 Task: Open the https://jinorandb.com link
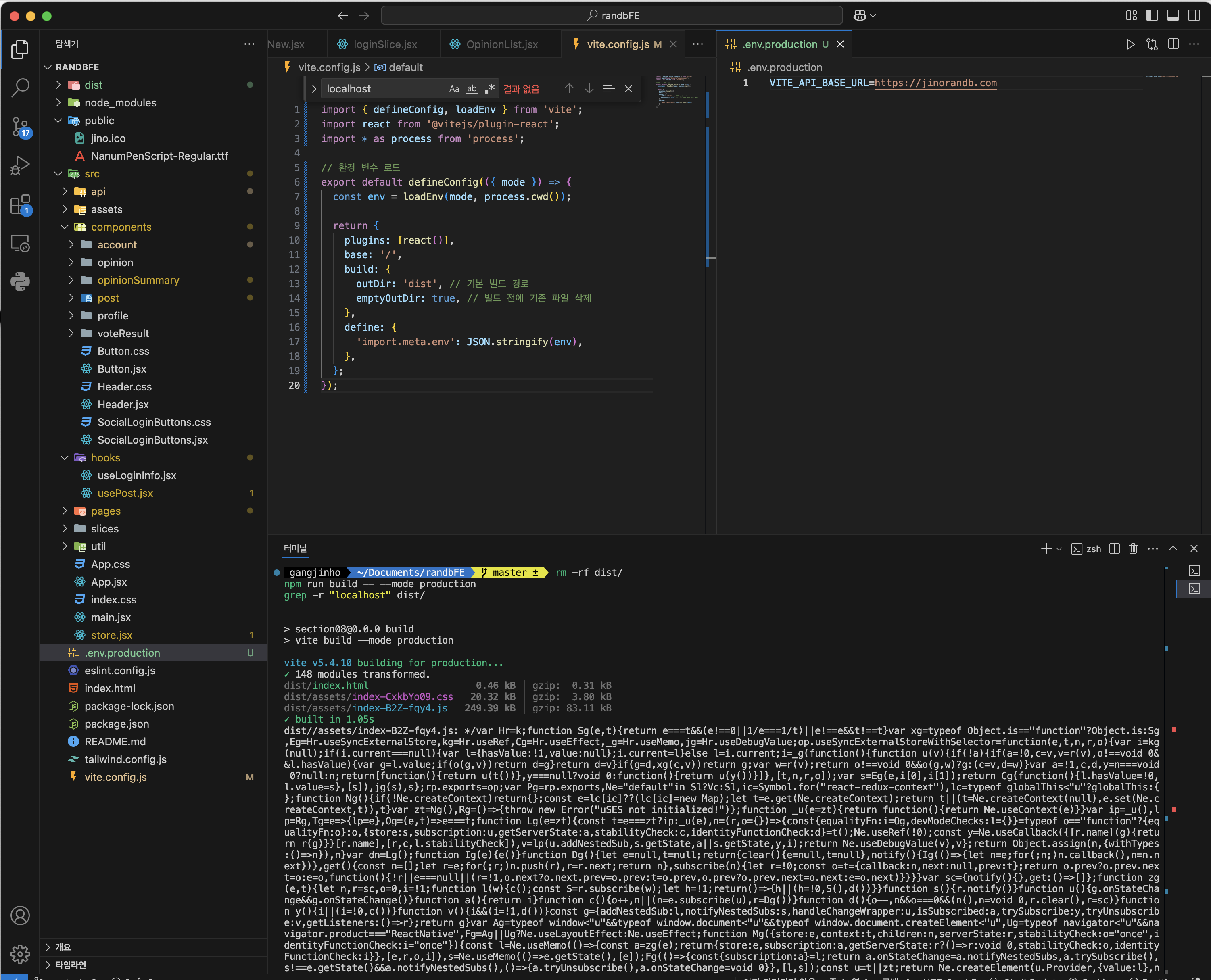[935, 83]
